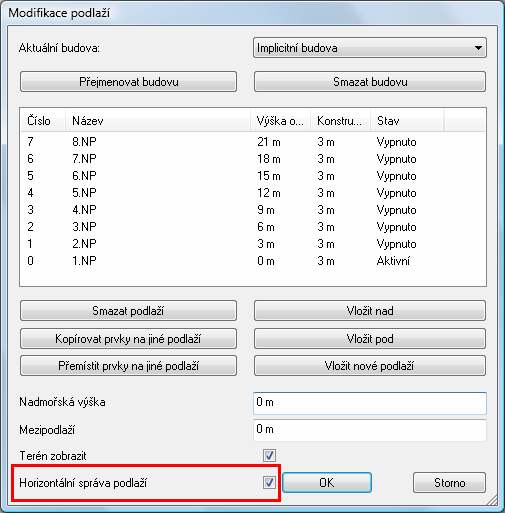
Task: Click the Stav column header
Action: [x=407, y=121]
